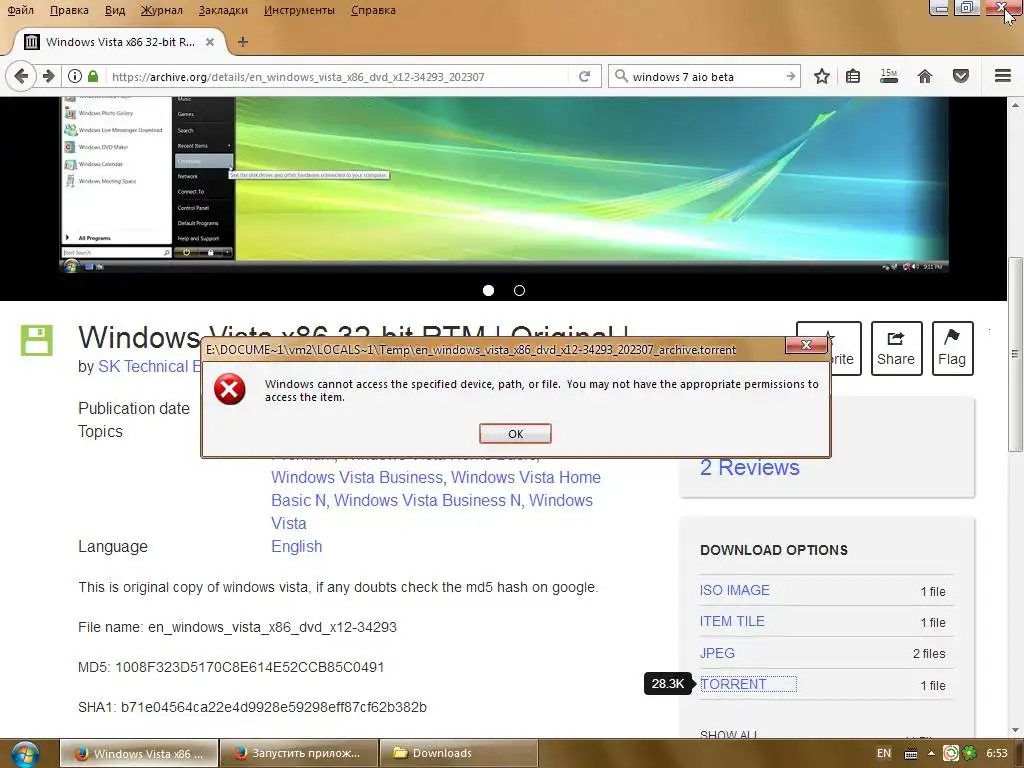Open the Вид menu
This screenshot has width=1024, height=768.
(115, 10)
